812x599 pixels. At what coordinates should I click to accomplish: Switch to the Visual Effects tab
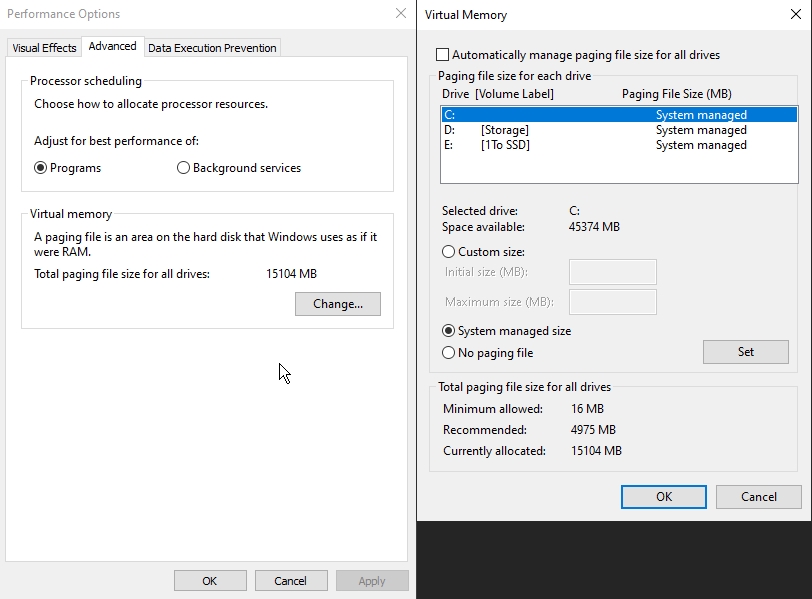pyautogui.click(x=44, y=48)
